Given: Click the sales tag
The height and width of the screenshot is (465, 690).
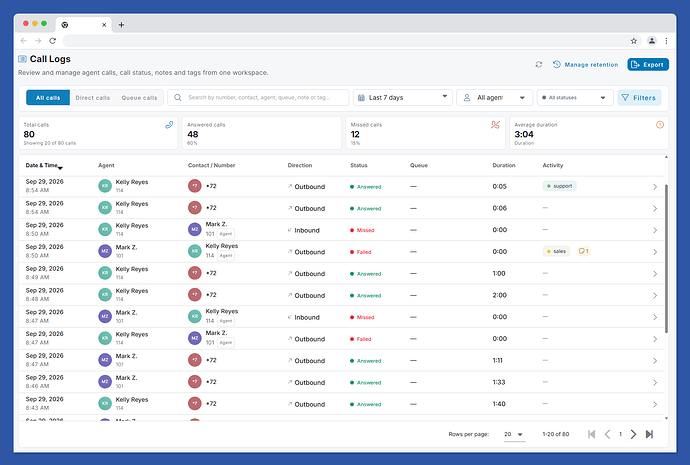Looking at the screenshot, I should (556, 251).
